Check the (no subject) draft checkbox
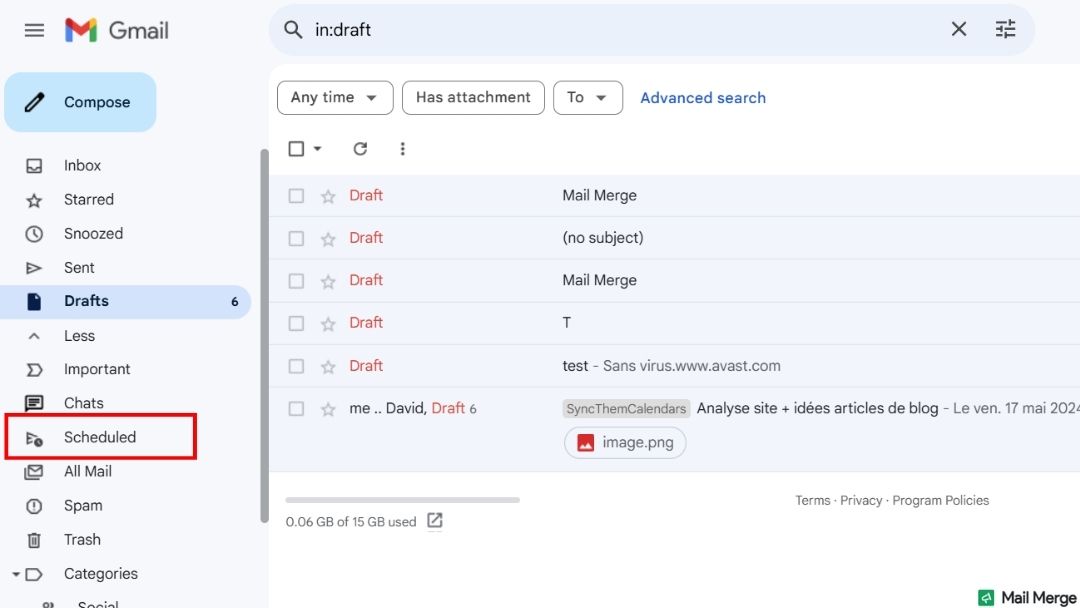This screenshot has width=1080, height=608. click(x=296, y=239)
